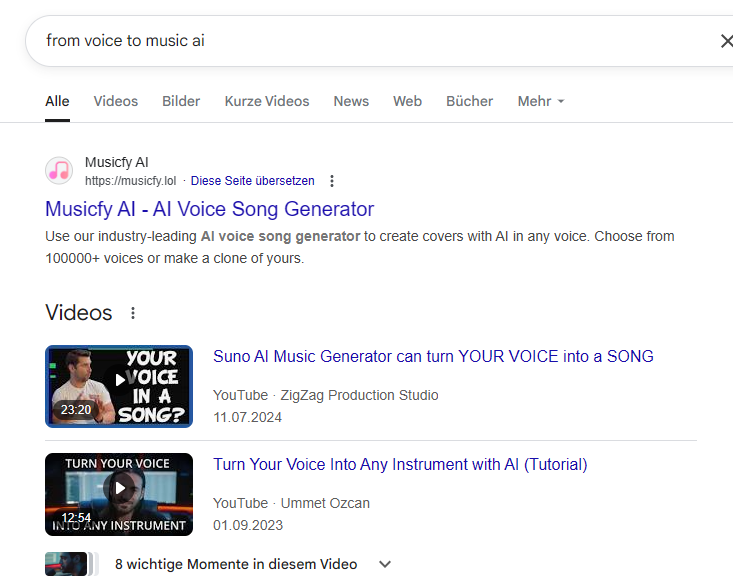The width and height of the screenshot is (733, 577).
Task: Click the small key moments preview thumbnail
Action: 66,564
